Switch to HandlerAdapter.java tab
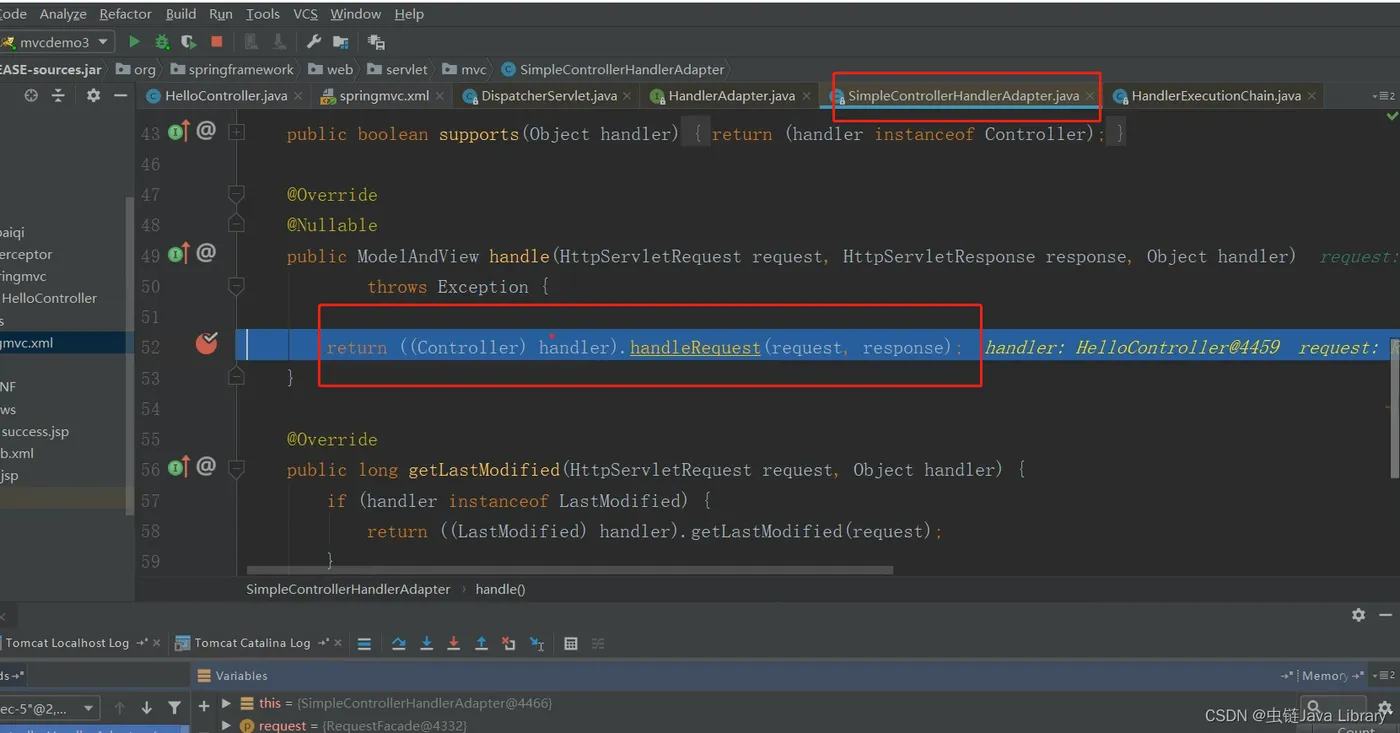The image size is (1400, 733). 732,96
